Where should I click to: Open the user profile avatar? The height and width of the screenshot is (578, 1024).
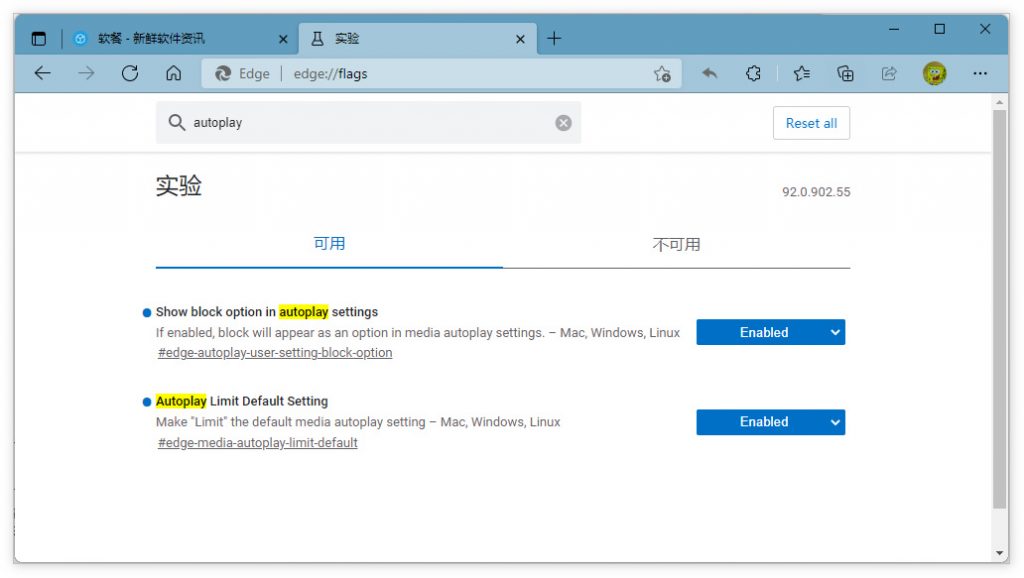click(934, 73)
